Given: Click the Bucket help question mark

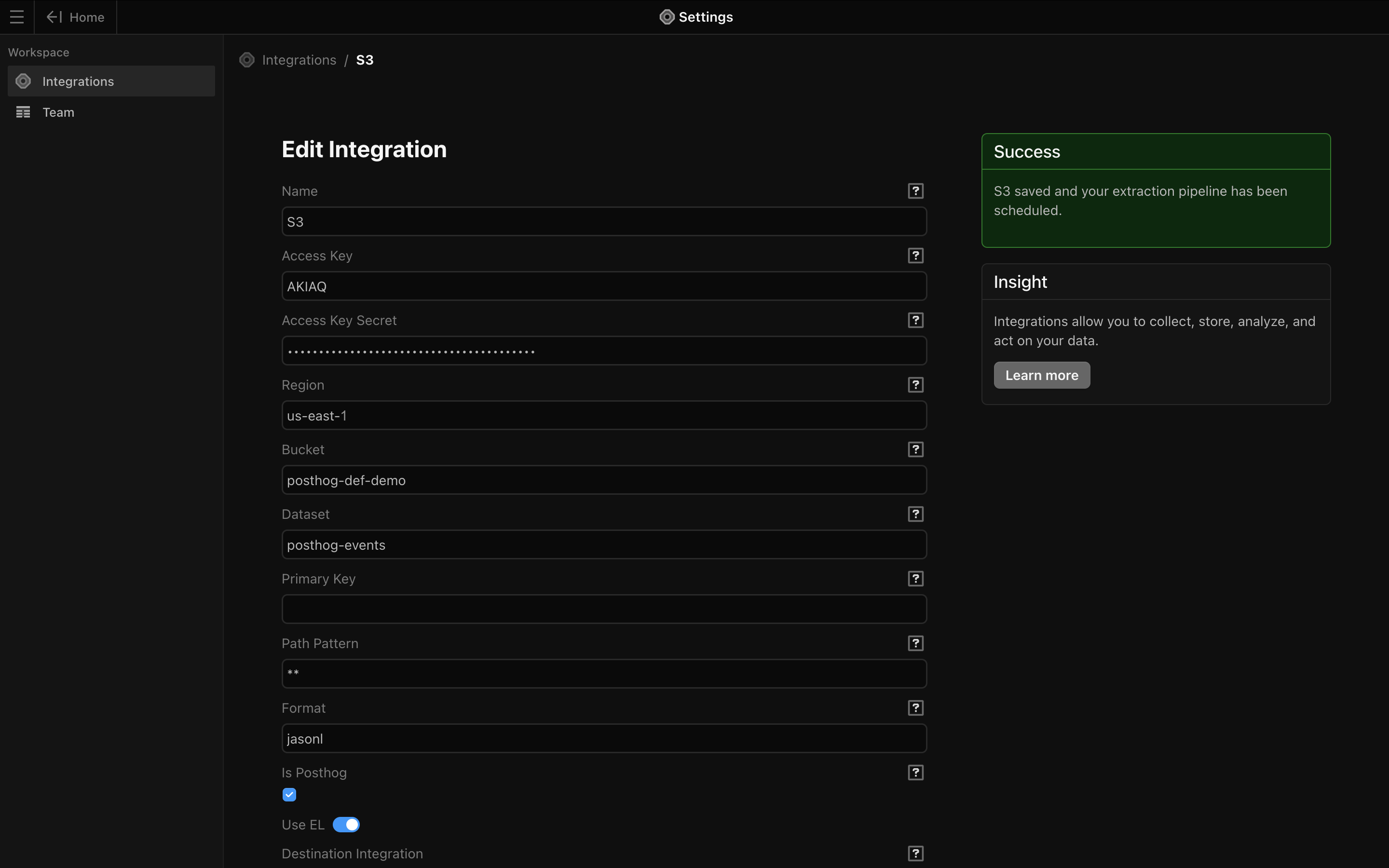Looking at the screenshot, I should (x=915, y=449).
